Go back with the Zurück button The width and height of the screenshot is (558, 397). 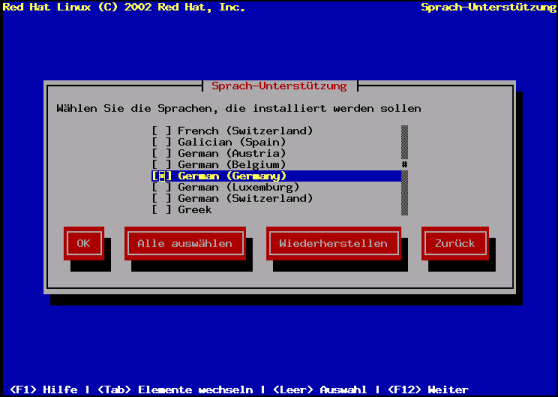(455, 243)
